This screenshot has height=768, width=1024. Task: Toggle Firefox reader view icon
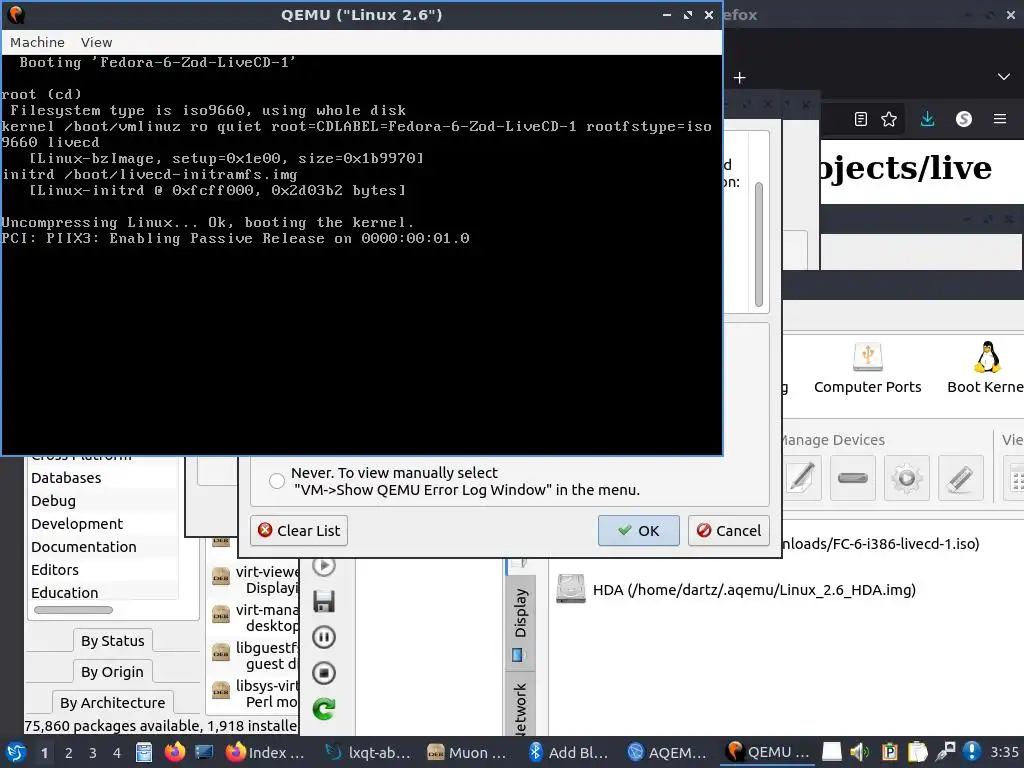(x=861, y=119)
